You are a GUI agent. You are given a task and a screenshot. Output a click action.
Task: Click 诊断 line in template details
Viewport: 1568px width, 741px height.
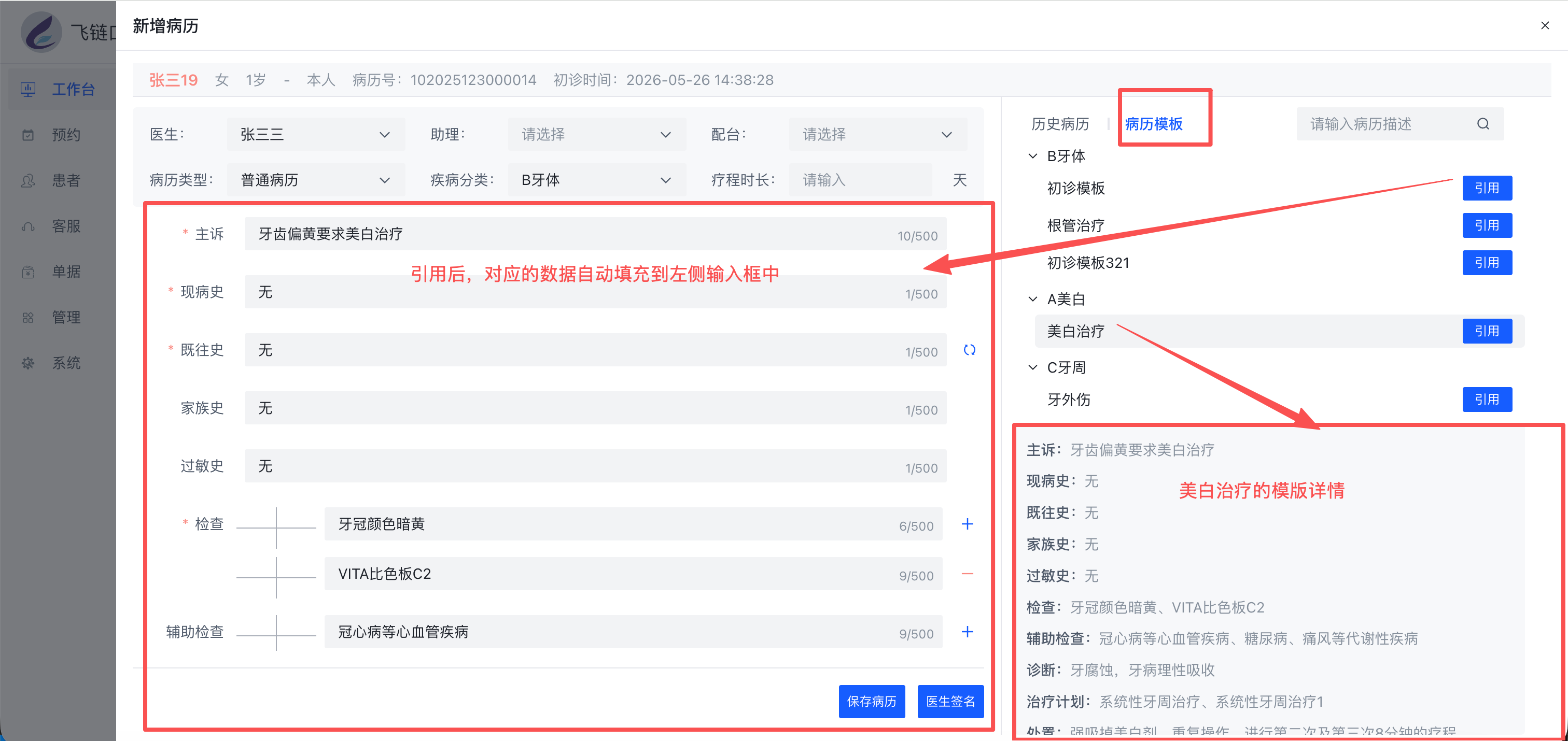pos(1121,670)
